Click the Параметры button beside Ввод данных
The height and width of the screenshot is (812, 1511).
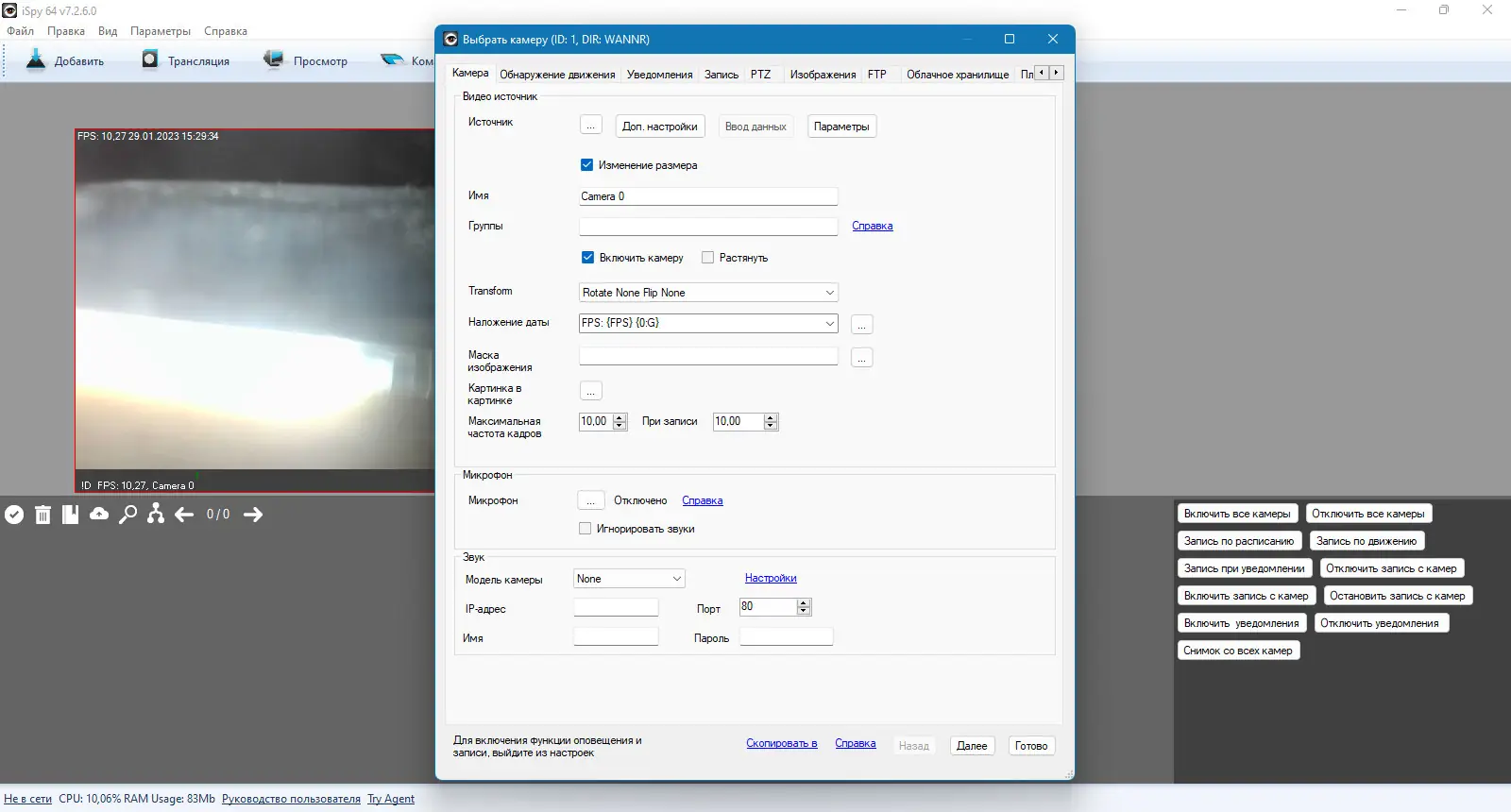841,127
